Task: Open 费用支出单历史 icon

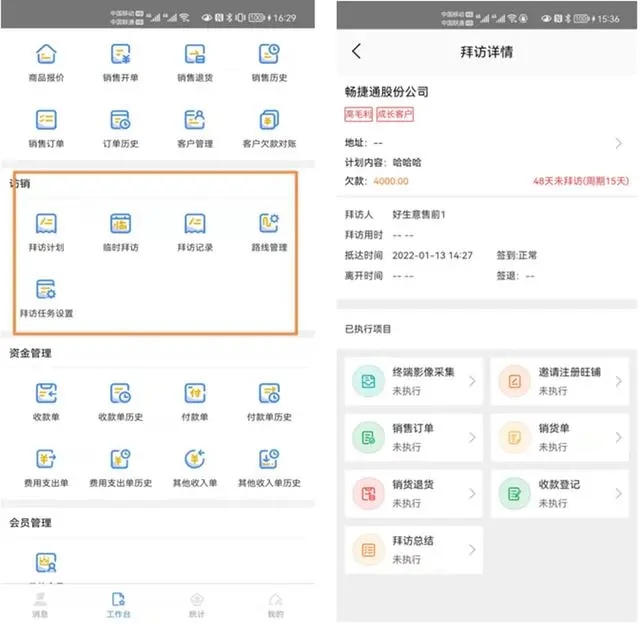Action: click(121, 459)
